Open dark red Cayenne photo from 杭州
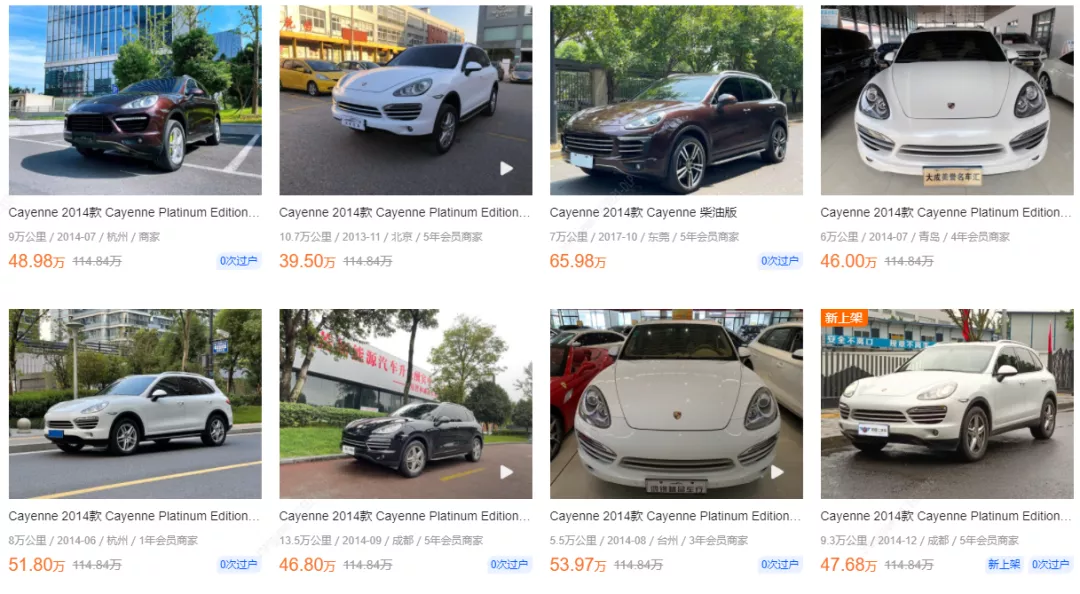 (x=135, y=100)
